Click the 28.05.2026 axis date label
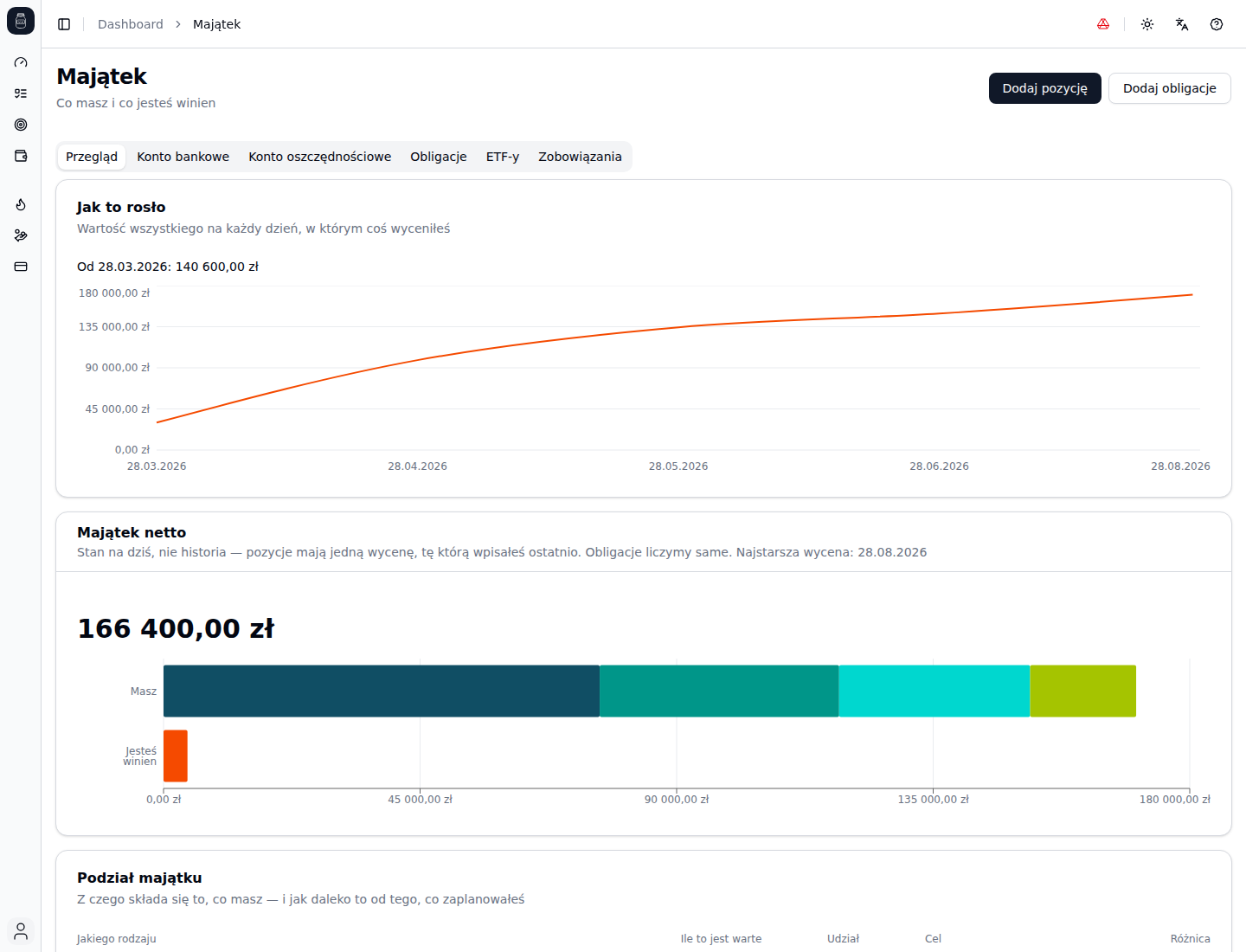Image resolution: width=1246 pixels, height=952 pixels. click(678, 466)
